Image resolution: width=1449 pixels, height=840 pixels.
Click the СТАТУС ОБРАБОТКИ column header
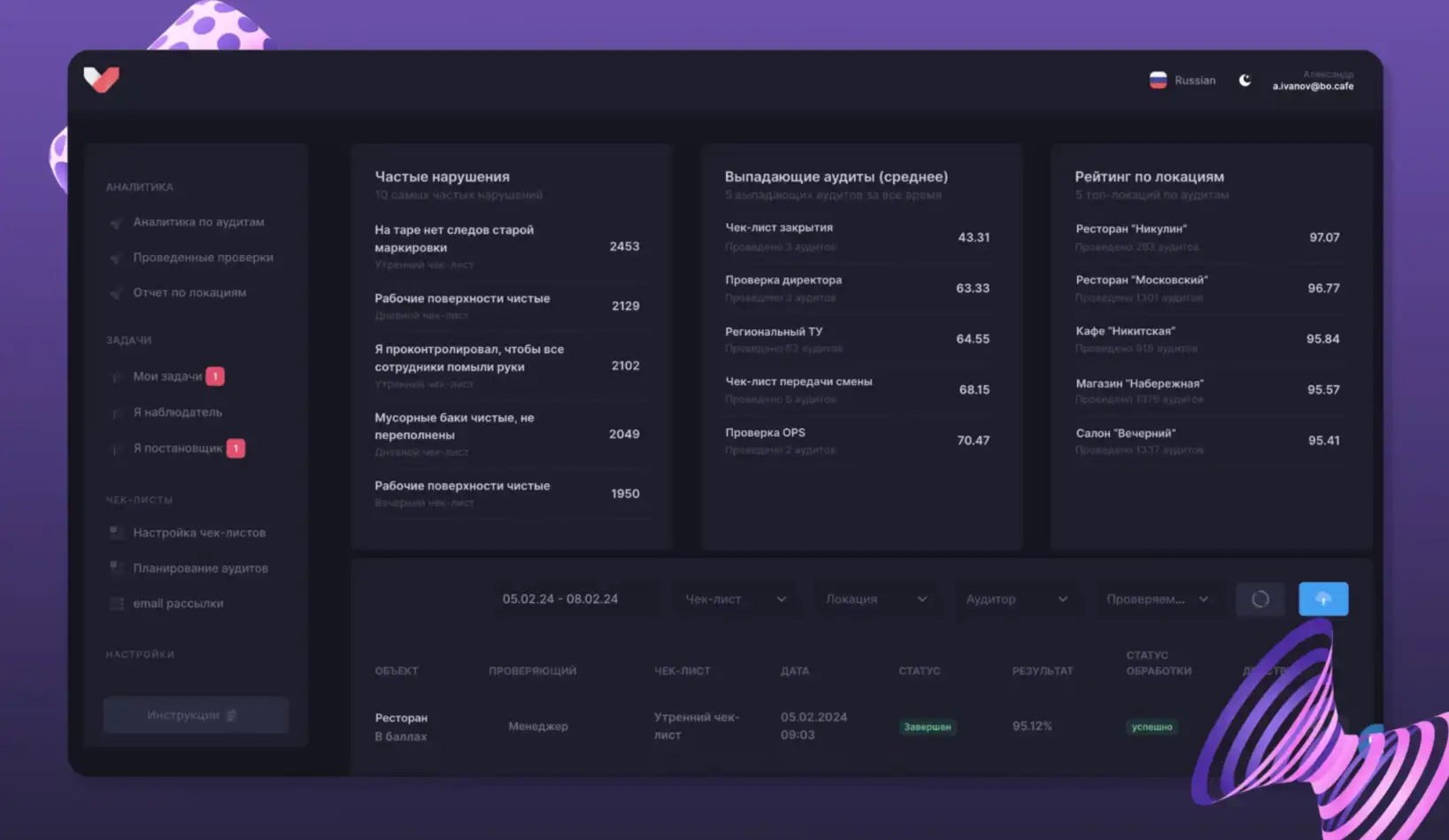pos(1159,663)
